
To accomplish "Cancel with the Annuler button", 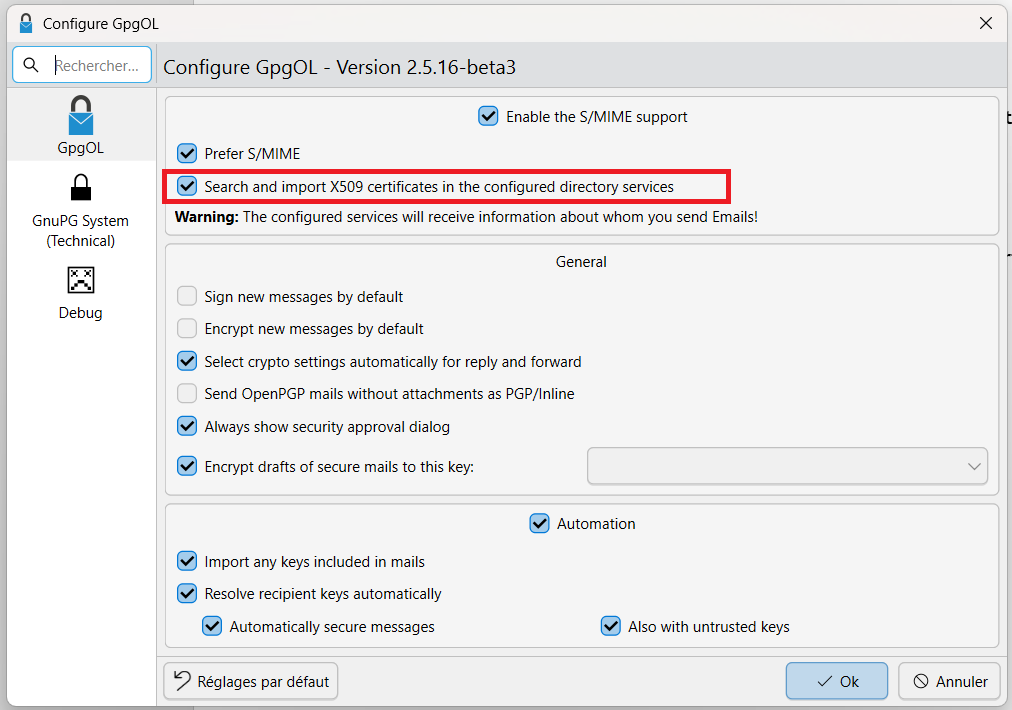I will 949,681.
